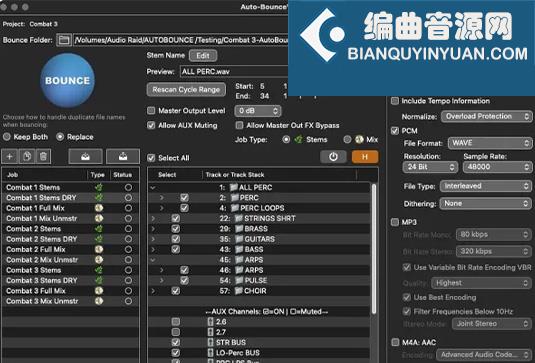Screen dimensions: 535x363
Task: Select the Stems job type radio
Action: (286, 139)
